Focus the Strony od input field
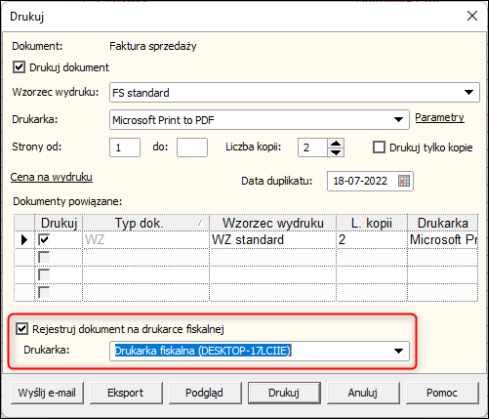This screenshot has width=489, height=419. pos(125,147)
